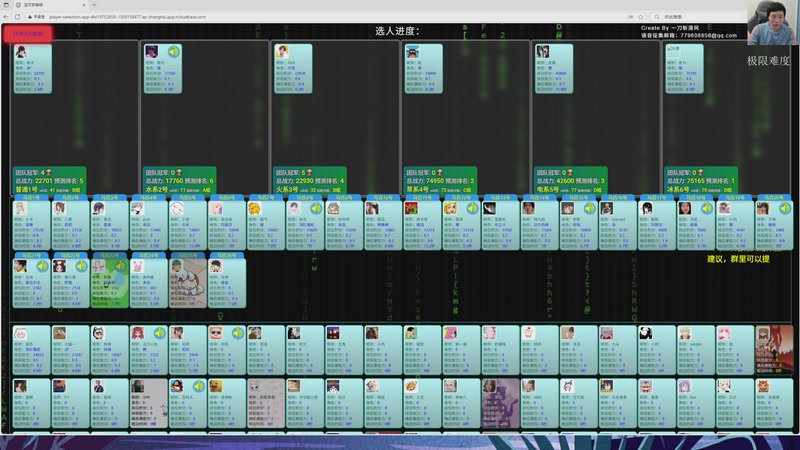Select the 马匹10号 tab label
Viewport: 800px width, 450px height.
pos(383,197)
